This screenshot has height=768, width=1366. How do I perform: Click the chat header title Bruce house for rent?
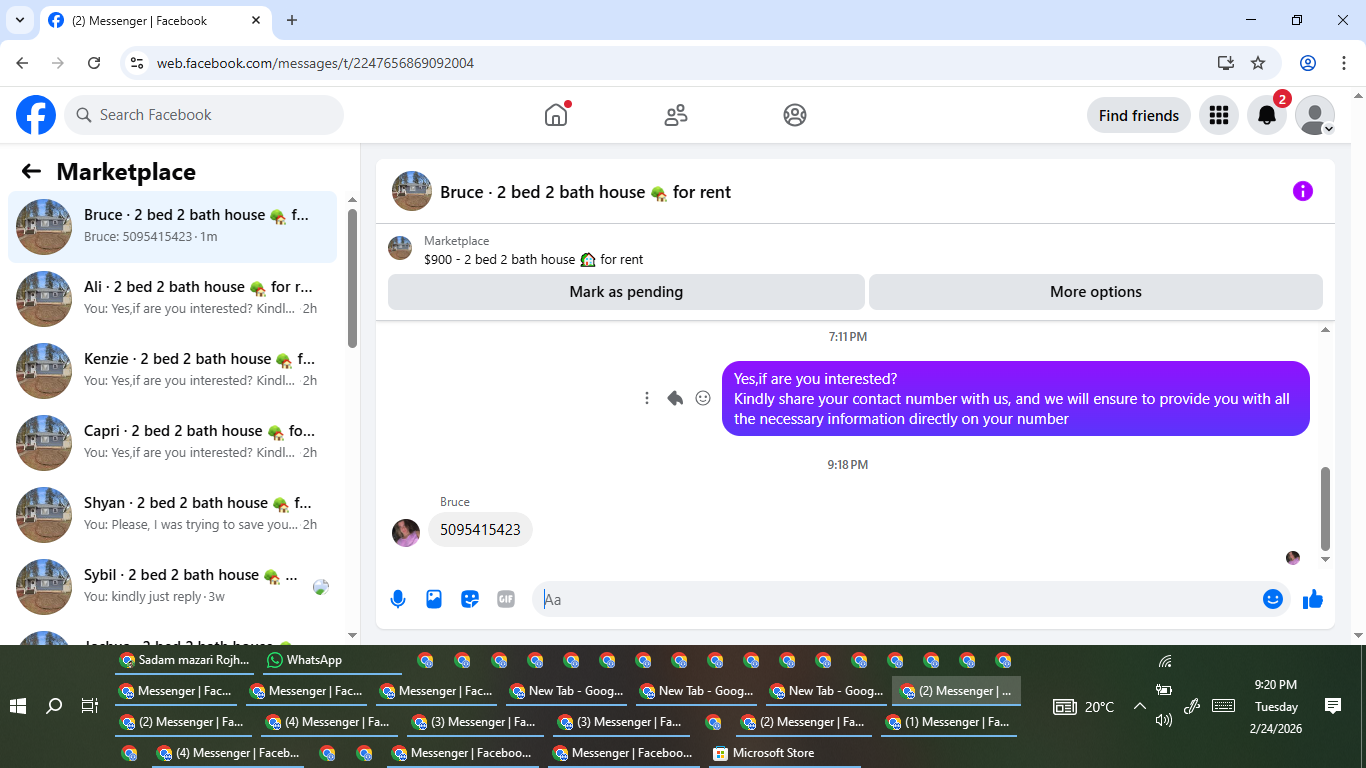coord(585,192)
